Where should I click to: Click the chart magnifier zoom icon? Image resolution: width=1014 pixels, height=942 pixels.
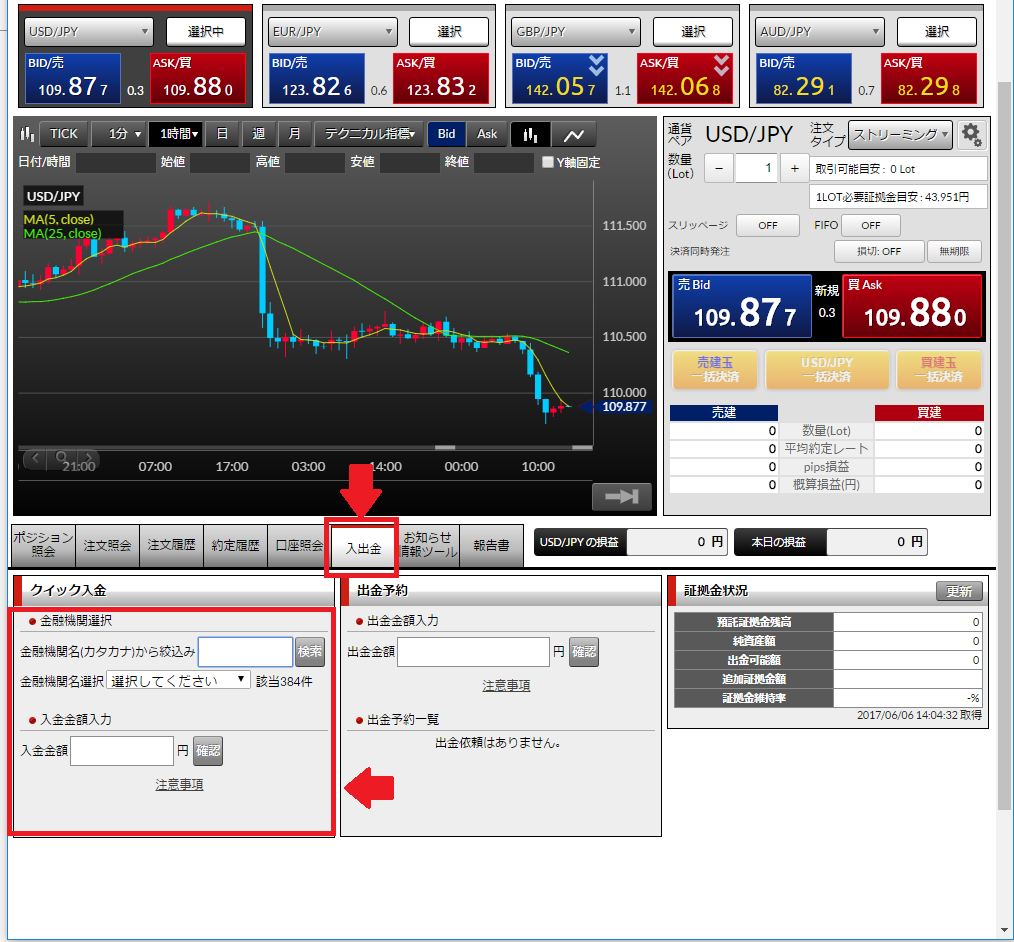61,458
